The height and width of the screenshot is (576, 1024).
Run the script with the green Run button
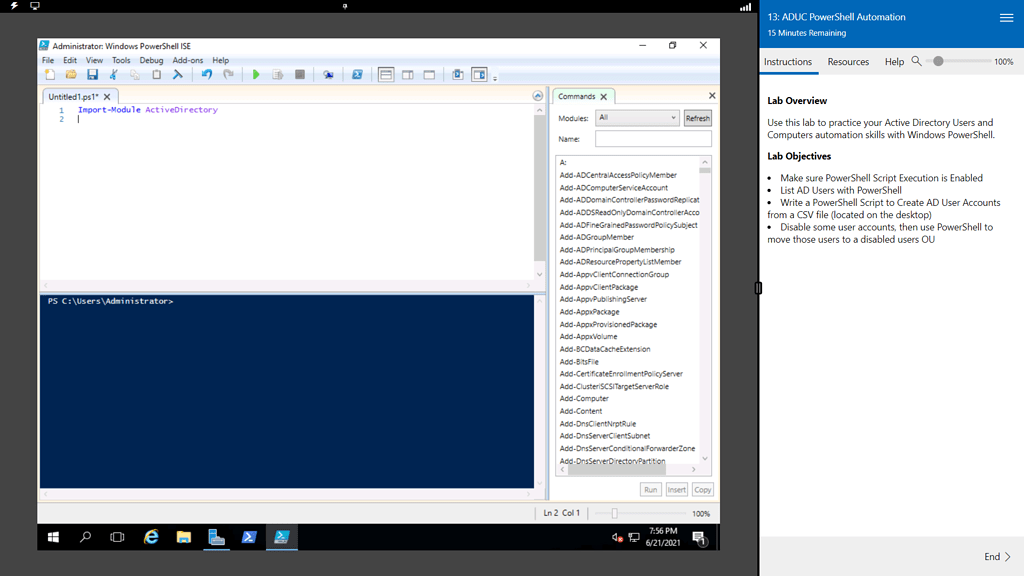click(256, 74)
